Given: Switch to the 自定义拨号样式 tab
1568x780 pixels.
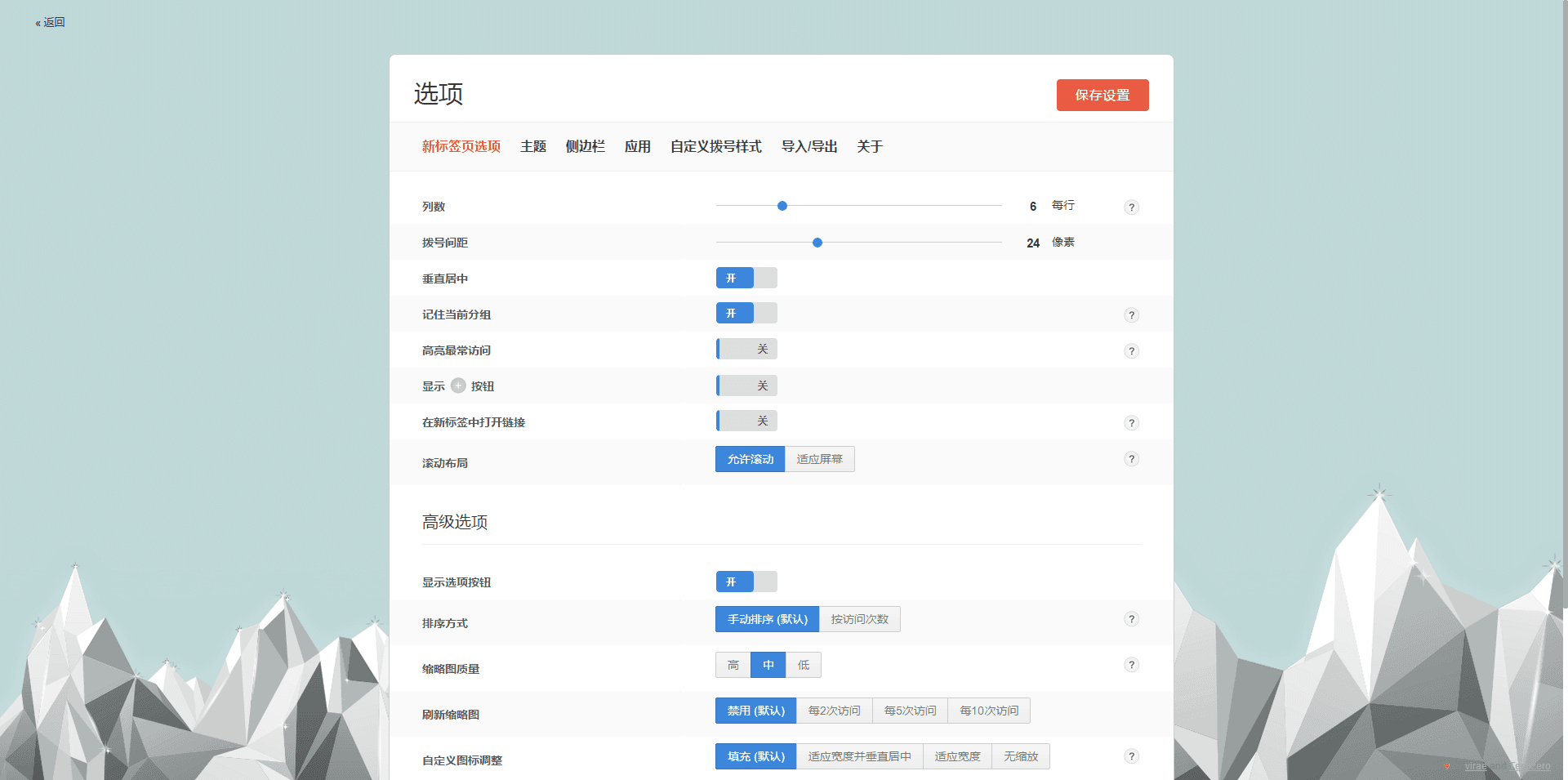Looking at the screenshot, I should 716,146.
